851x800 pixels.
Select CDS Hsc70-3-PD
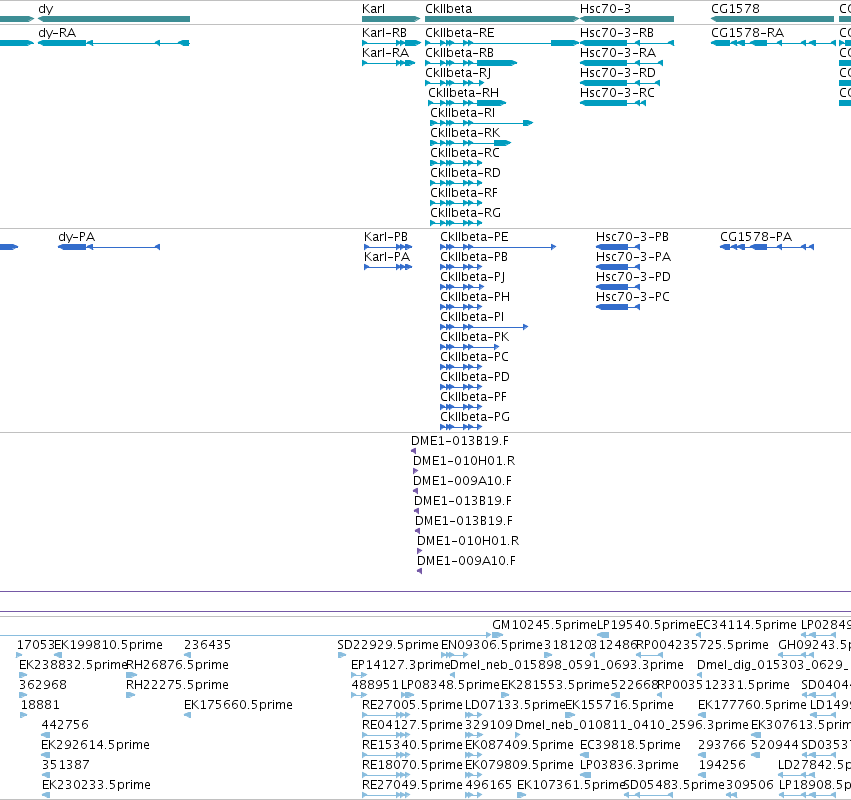coord(633,277)
